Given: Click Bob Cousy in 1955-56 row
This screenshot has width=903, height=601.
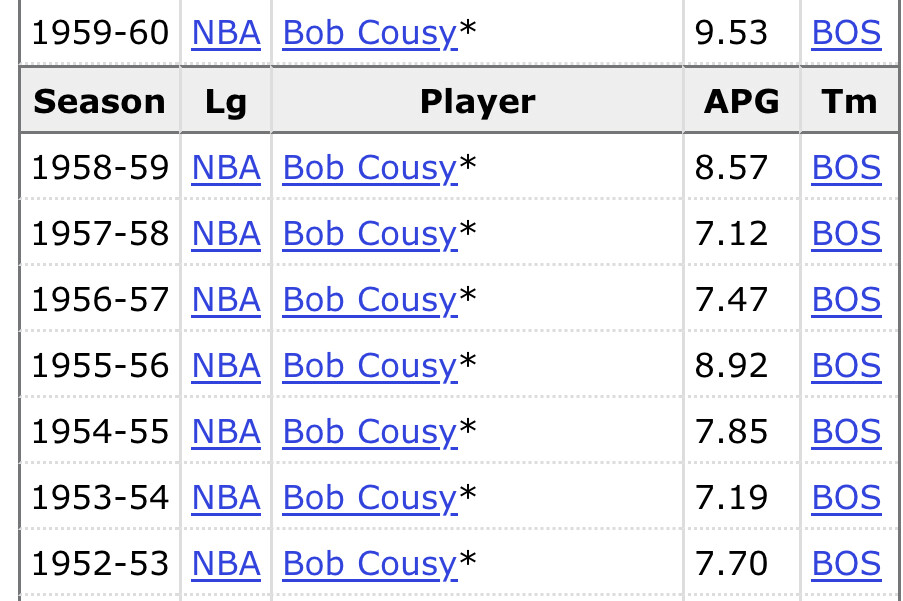Looking at the screenshot, I should [x=370, y=366].
